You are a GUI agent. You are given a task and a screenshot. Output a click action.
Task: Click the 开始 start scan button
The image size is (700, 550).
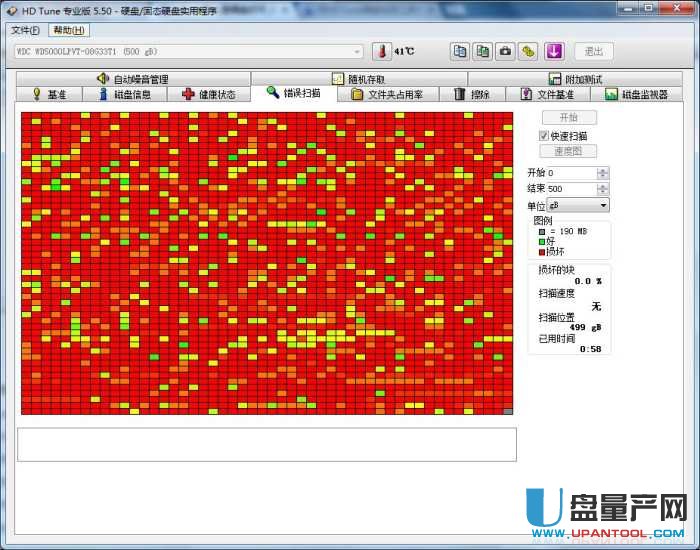coord(568,118)
